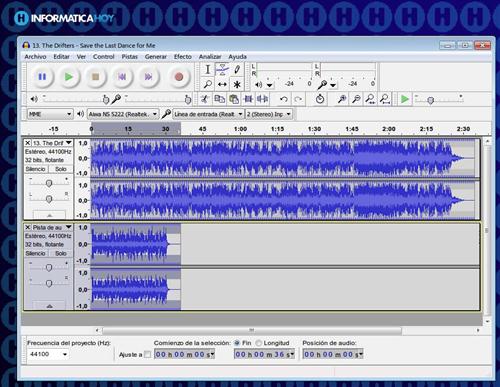Click the Pause button
Image resolution: width=500 pixels, height=387 pixels.
coord(42,77)
